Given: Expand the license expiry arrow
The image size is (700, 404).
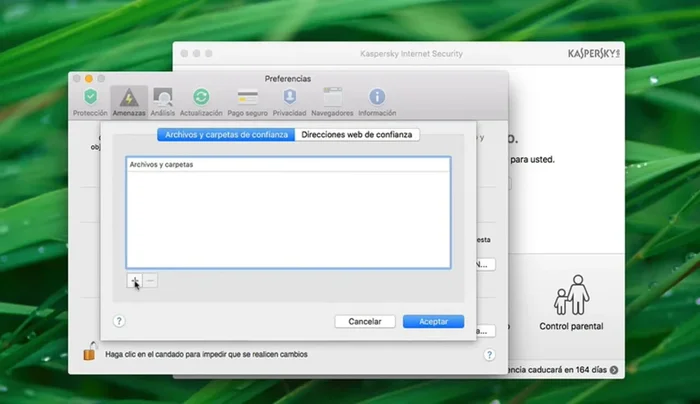Looking at the screenshot, I should point(613,369).
